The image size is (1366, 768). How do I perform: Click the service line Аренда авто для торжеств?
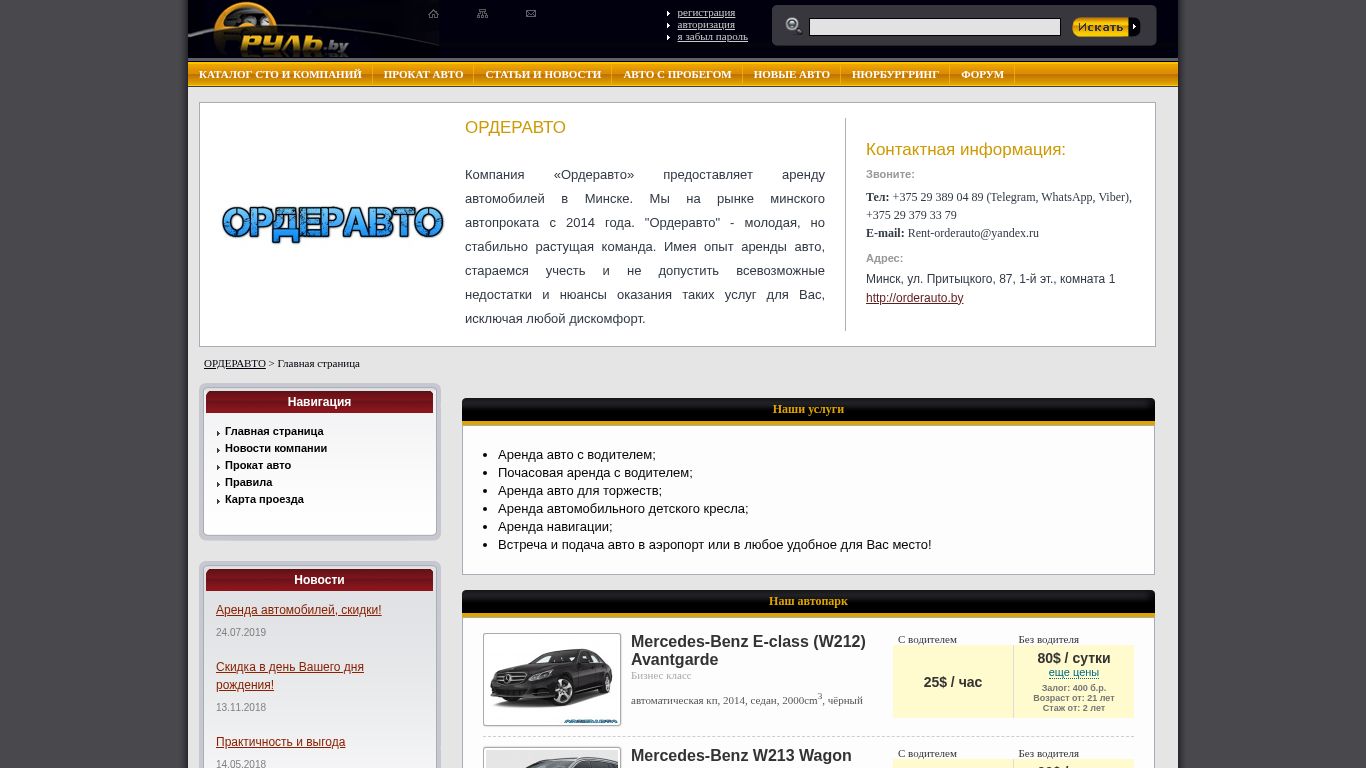pos(580,491)
